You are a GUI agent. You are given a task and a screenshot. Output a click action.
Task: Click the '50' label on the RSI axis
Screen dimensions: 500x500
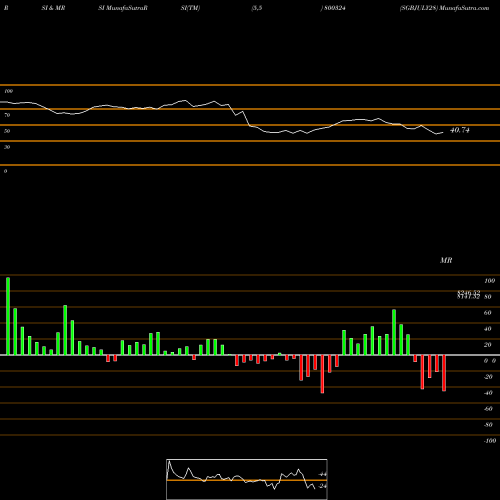coord(7,131)
